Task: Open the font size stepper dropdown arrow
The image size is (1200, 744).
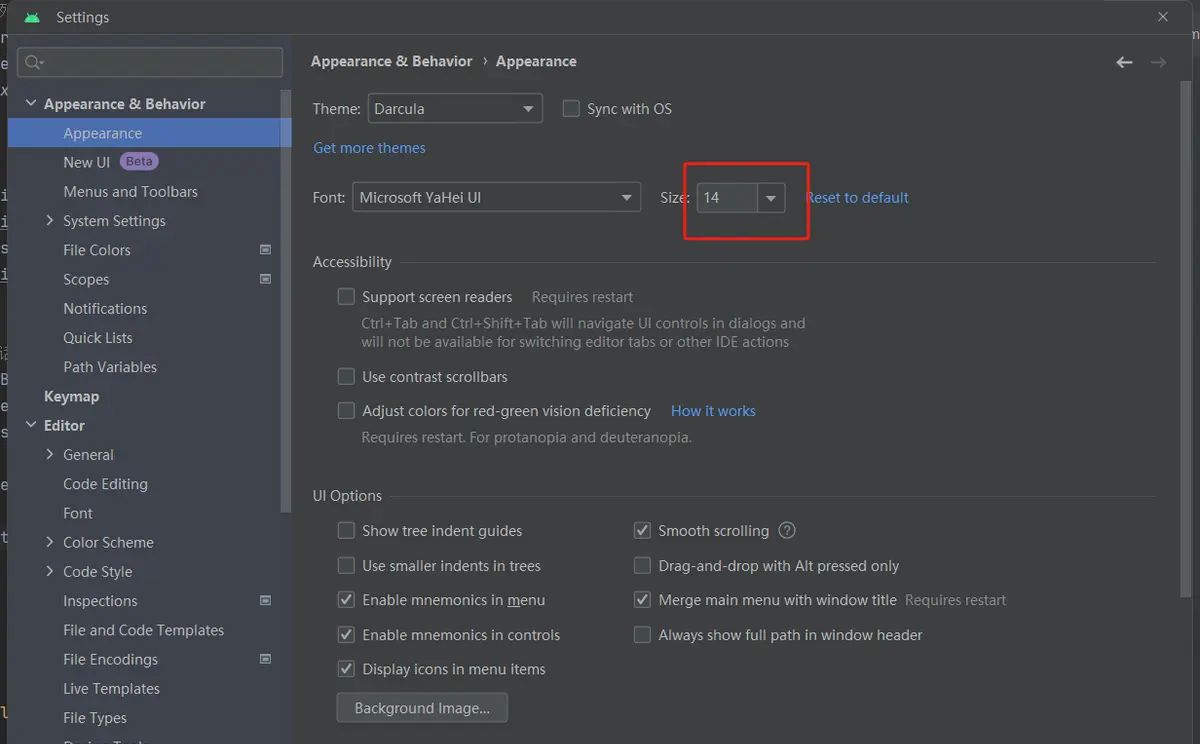Action: click(771, 197)
